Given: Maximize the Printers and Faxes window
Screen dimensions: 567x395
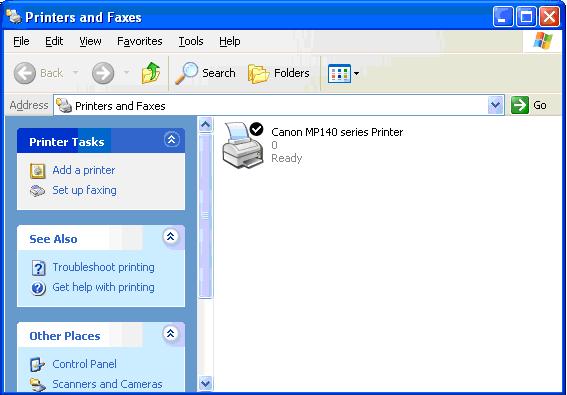Looking at the screenshot, I should tap(526, 17).
